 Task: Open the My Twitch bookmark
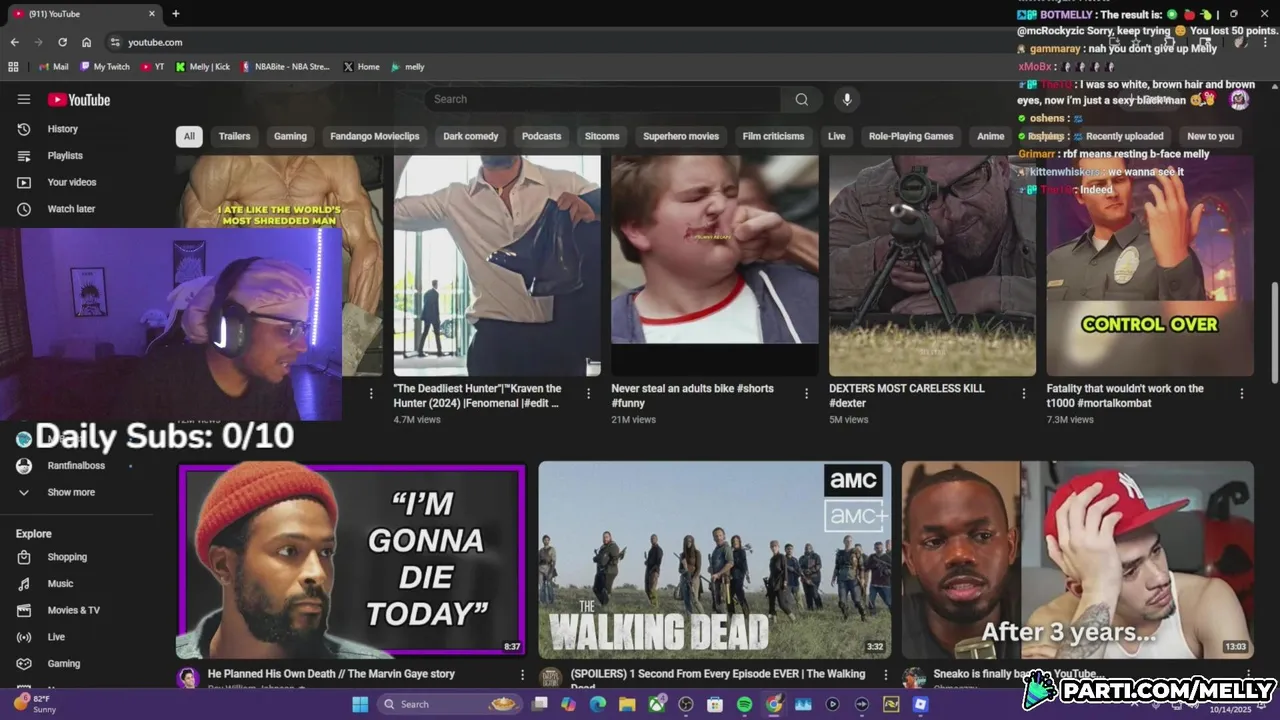point(104,67)
